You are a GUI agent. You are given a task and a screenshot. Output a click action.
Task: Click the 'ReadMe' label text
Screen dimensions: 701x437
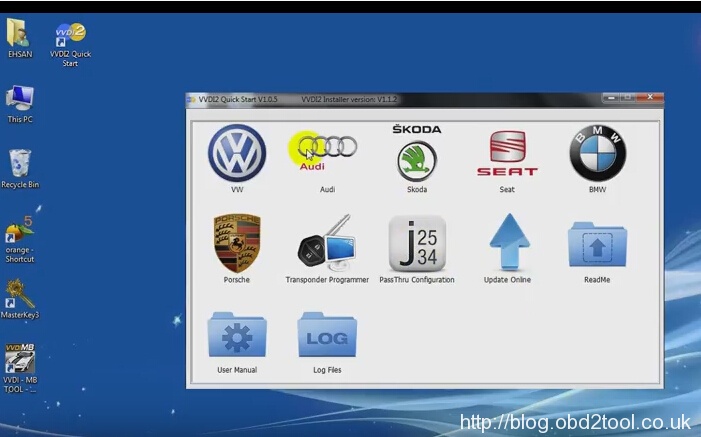[597, 280]
